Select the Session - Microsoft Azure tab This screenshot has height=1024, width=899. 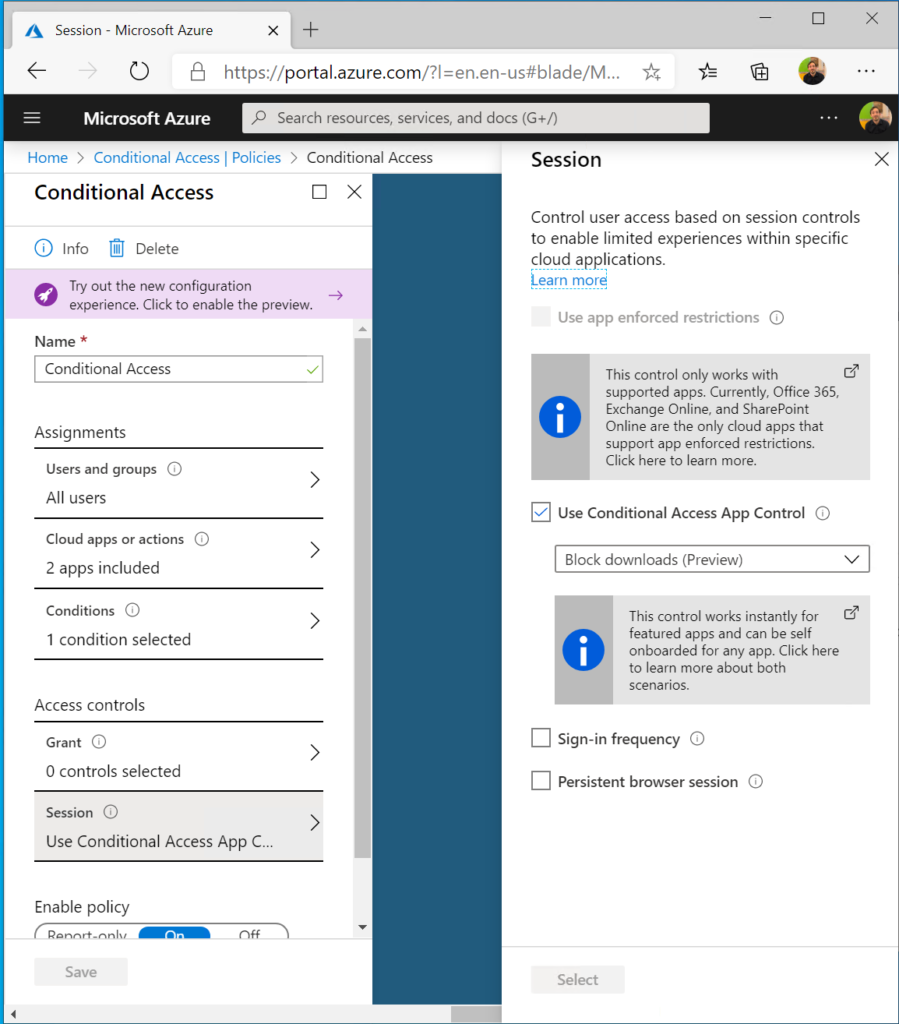[x=151, y=30]
